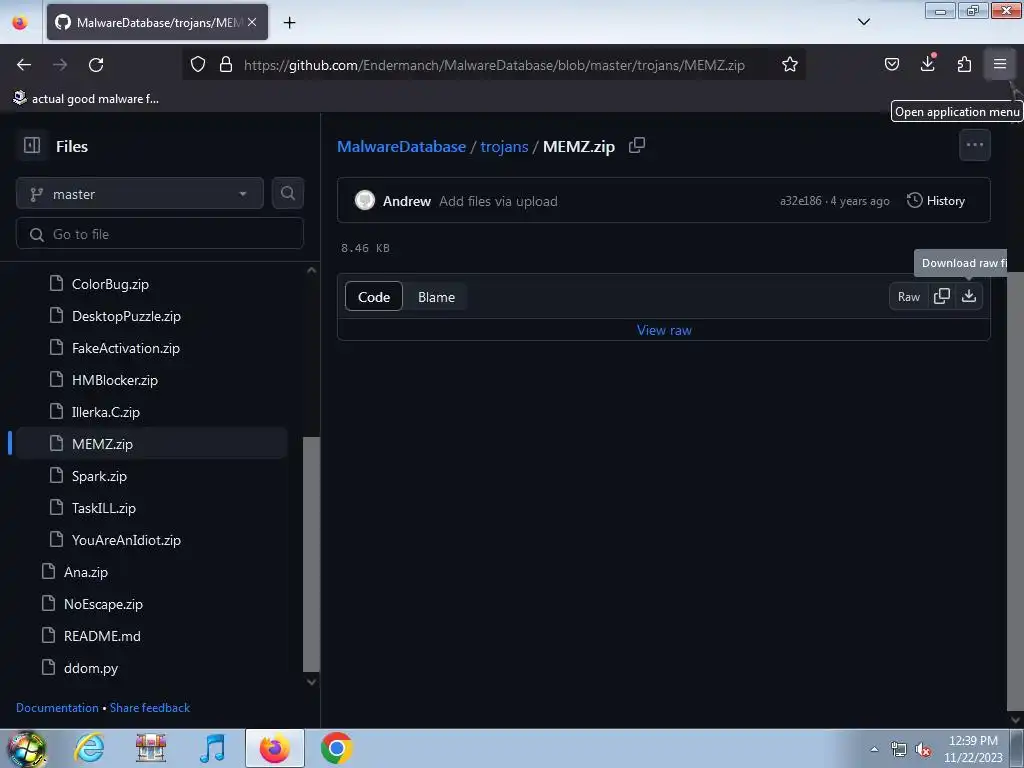Click the padlock site security icon
The height and width of the screenshot is (768, 1024).
(226, 65)
